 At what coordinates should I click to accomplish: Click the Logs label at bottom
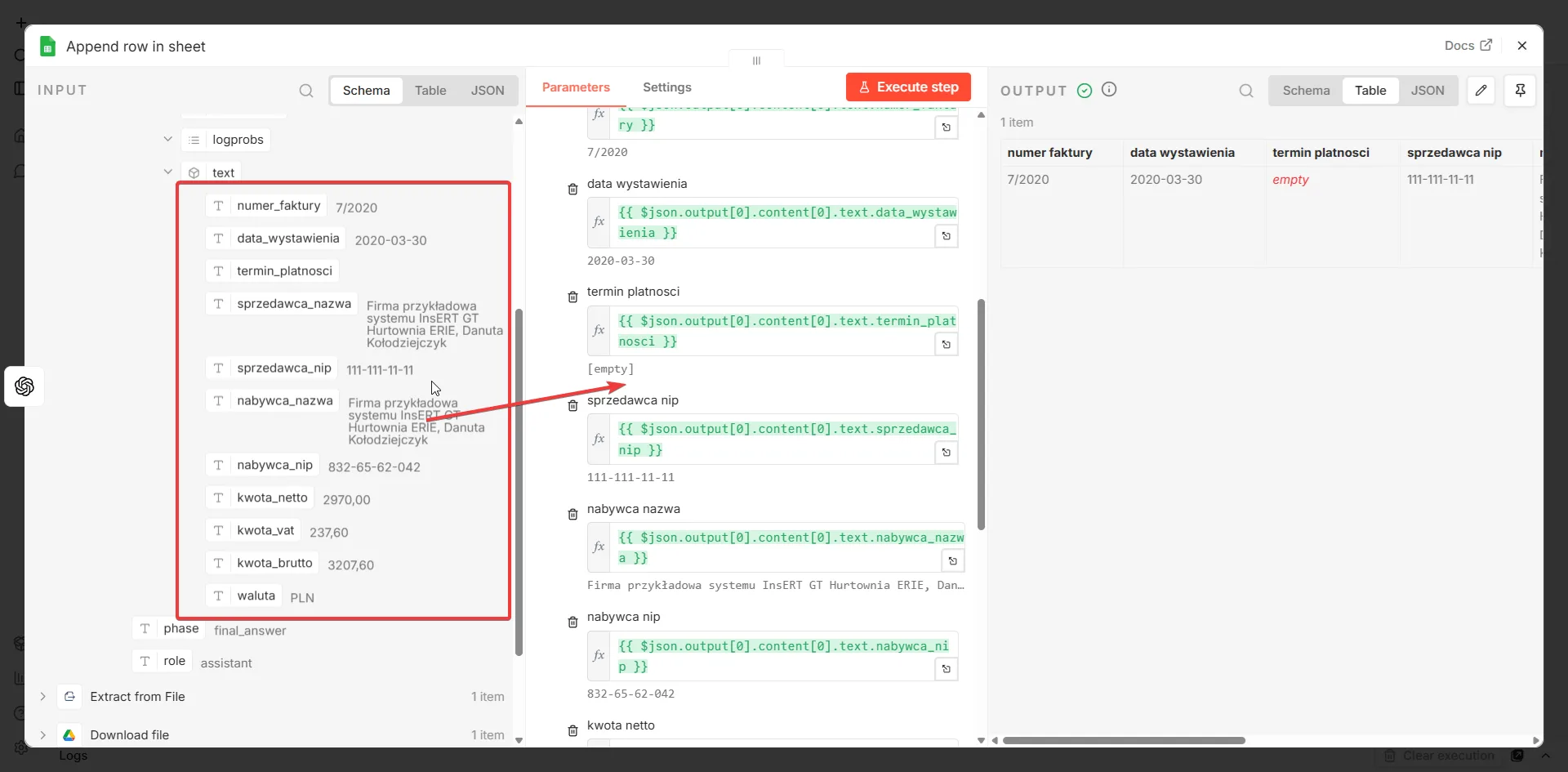click(73, 756)
